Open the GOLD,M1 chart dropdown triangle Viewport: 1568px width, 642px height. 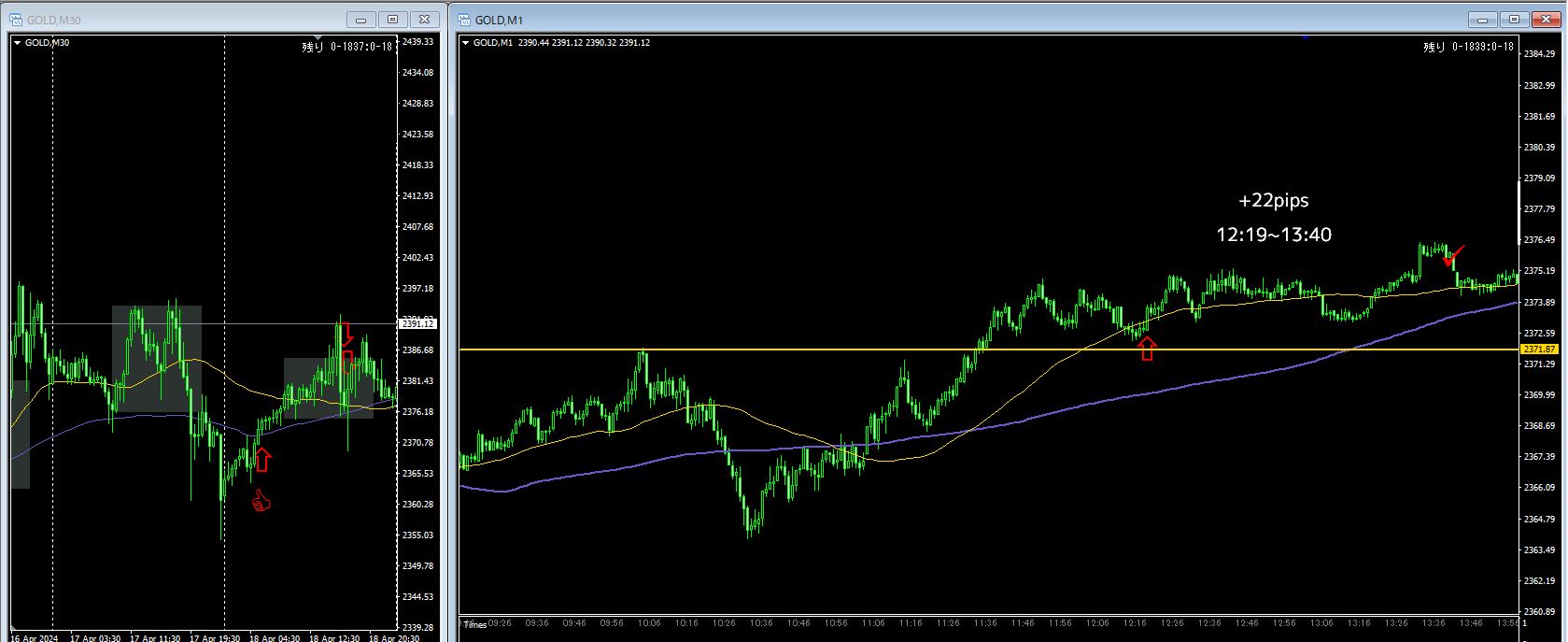point(466,42)
